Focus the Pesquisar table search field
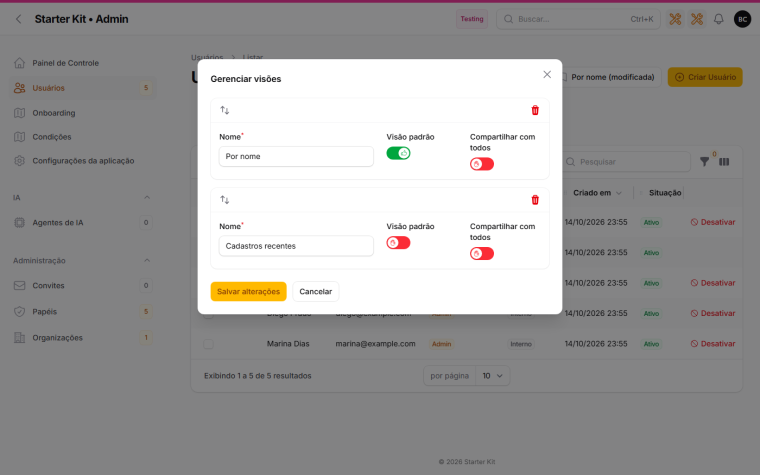 coord(627,162)
